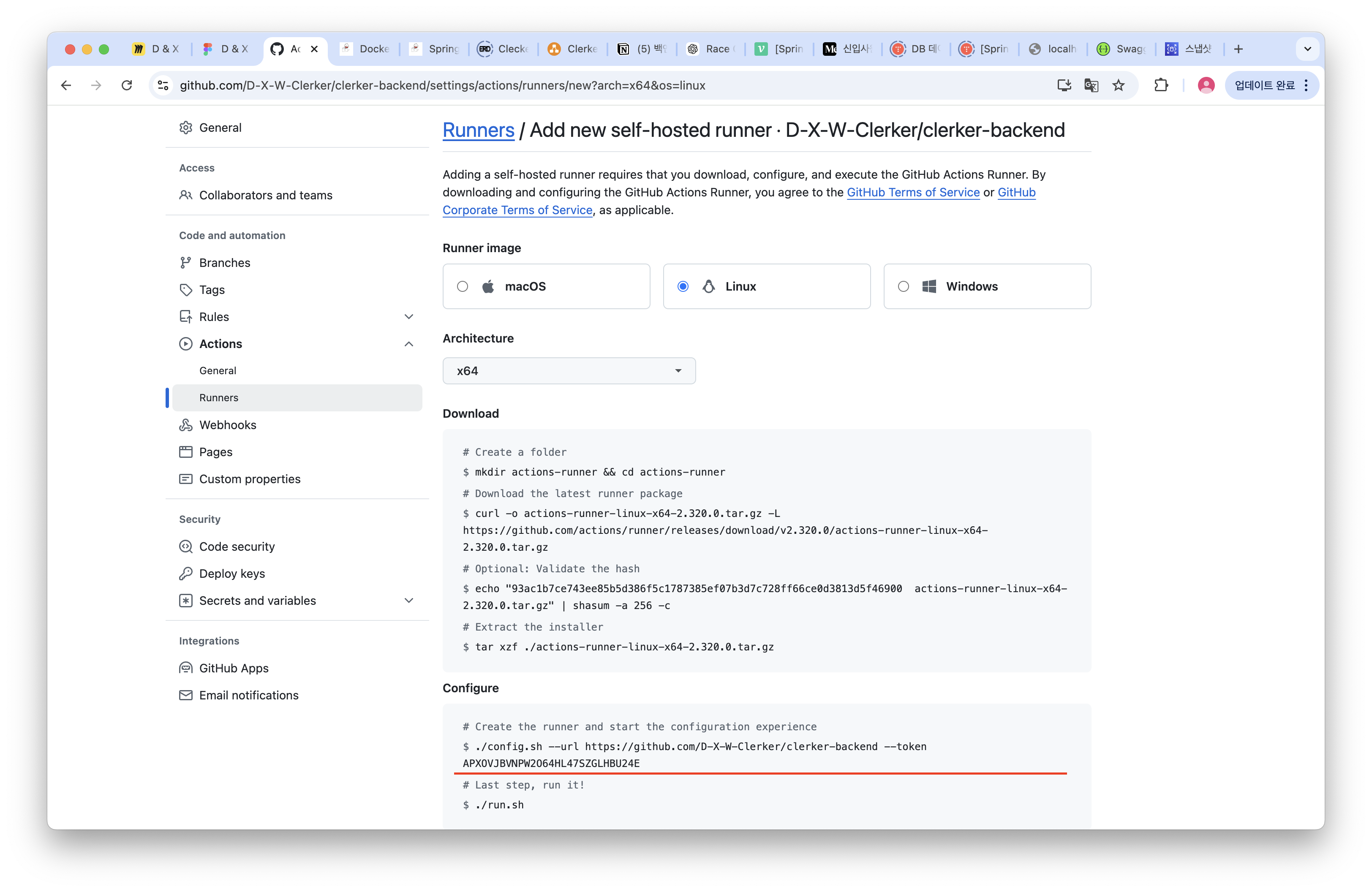The height and width of the screenshot is (892, 1372).
Task: Select the Windows runner image radio
Action: (x=903, y=286)
